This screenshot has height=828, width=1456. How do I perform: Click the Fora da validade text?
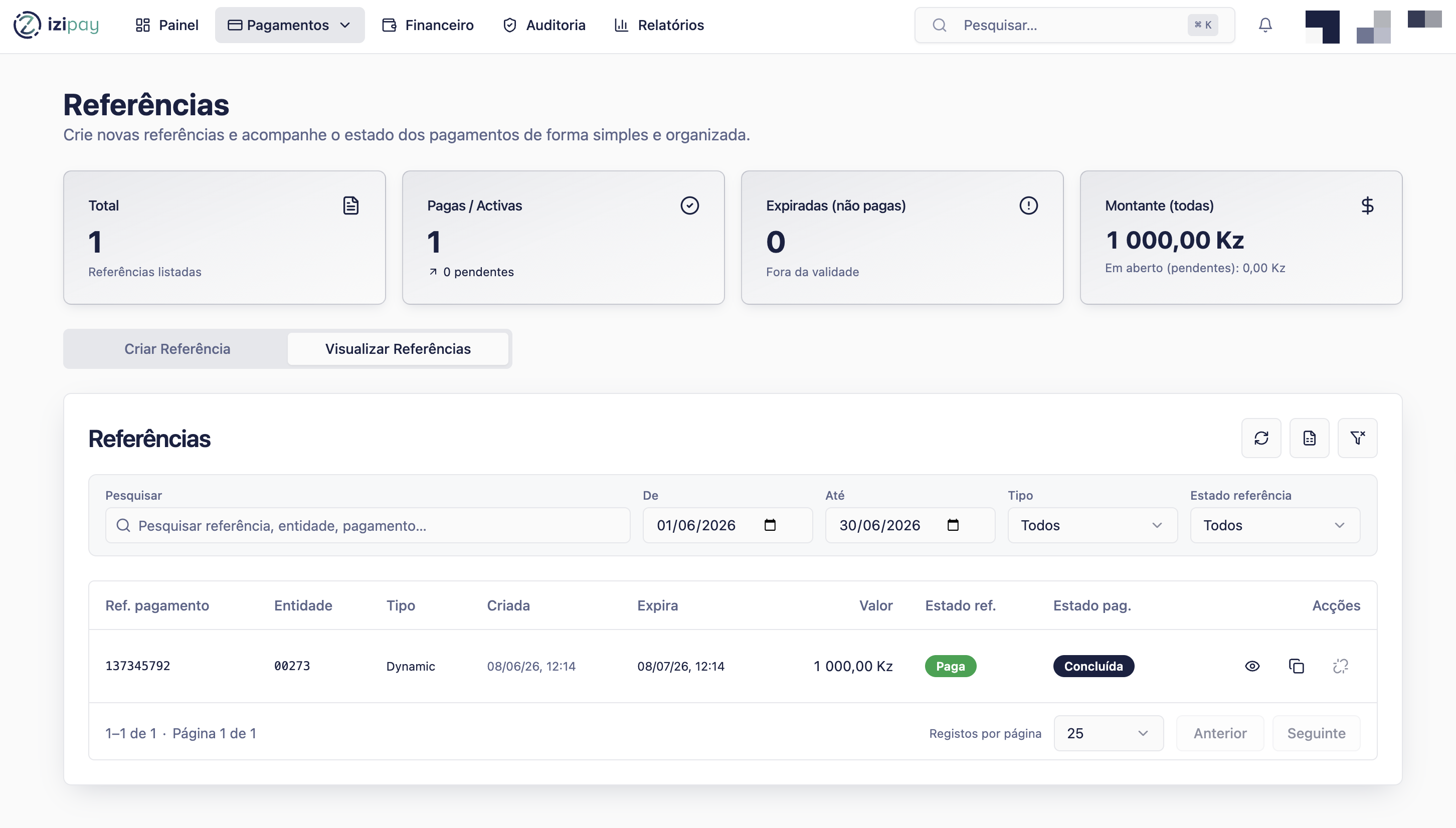pyautogui.click(x=812, y=272)
